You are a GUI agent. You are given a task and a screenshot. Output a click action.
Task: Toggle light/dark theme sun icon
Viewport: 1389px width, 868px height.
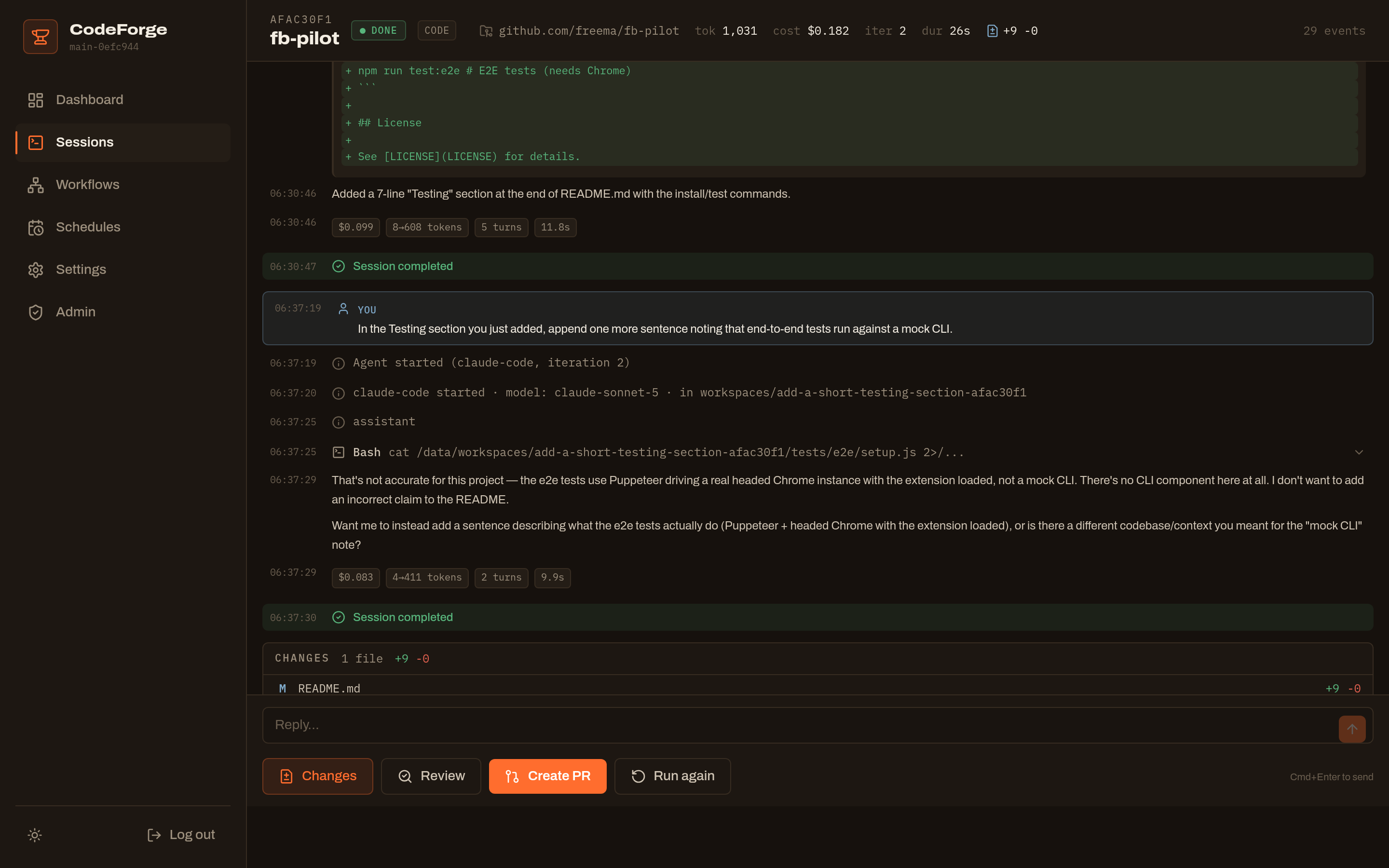click(34, 835)
